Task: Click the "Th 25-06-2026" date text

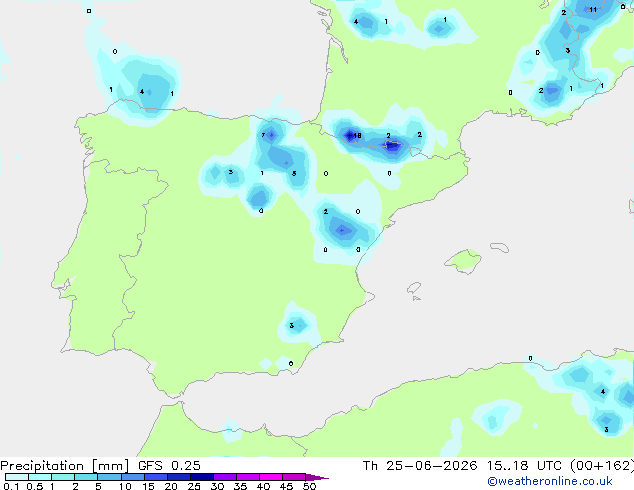Action: point(420,466)
